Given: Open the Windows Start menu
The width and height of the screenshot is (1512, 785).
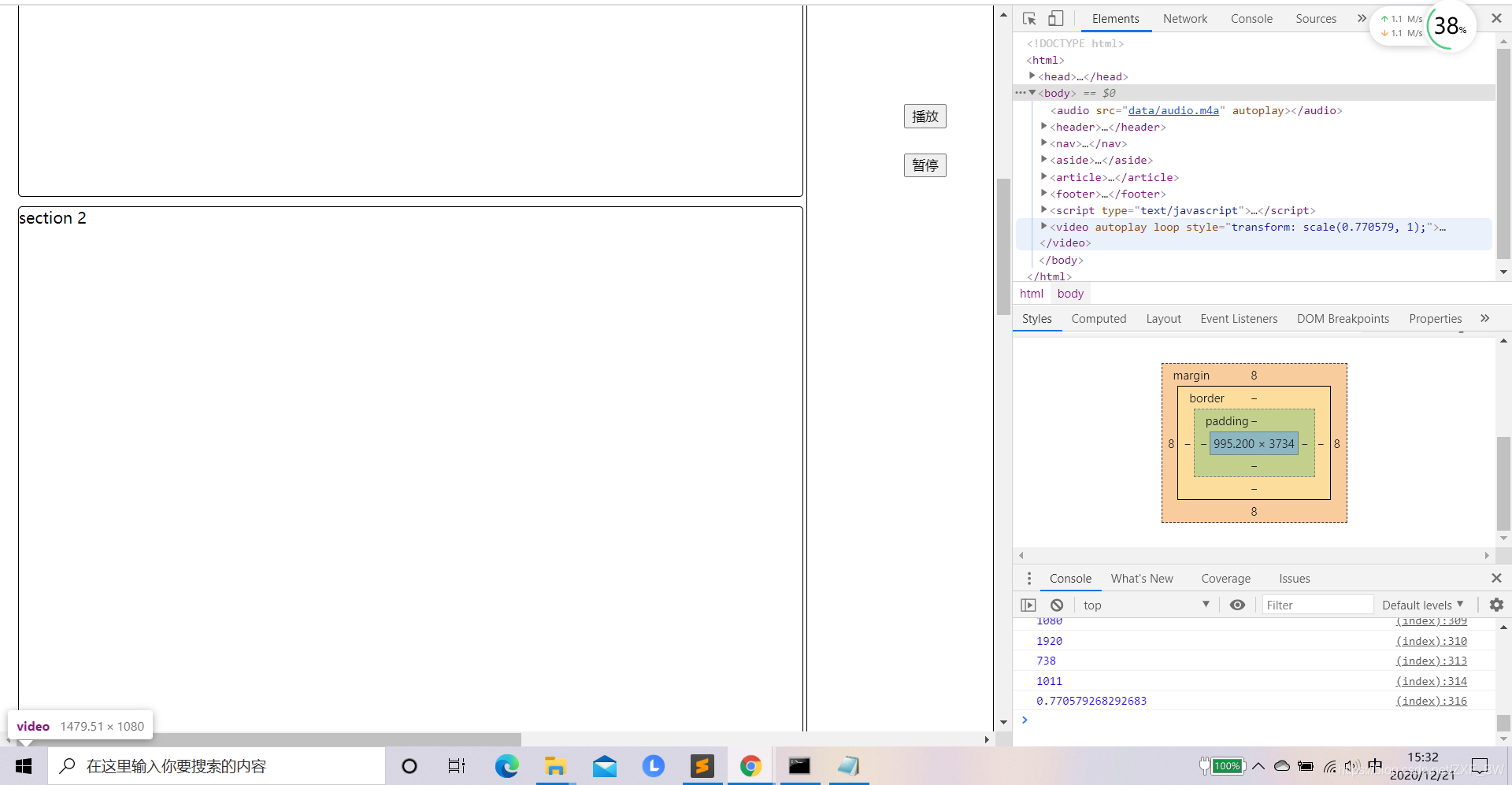Looking at the screenshot, I should [24, 766].
